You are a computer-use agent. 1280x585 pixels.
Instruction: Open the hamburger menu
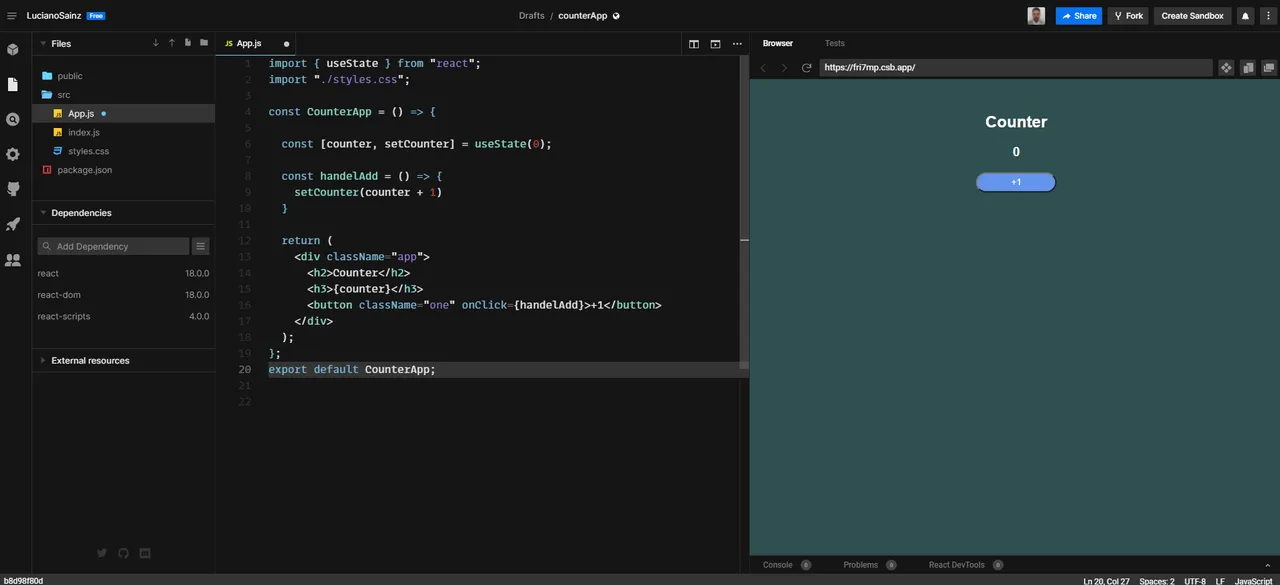tap(12, 16)
